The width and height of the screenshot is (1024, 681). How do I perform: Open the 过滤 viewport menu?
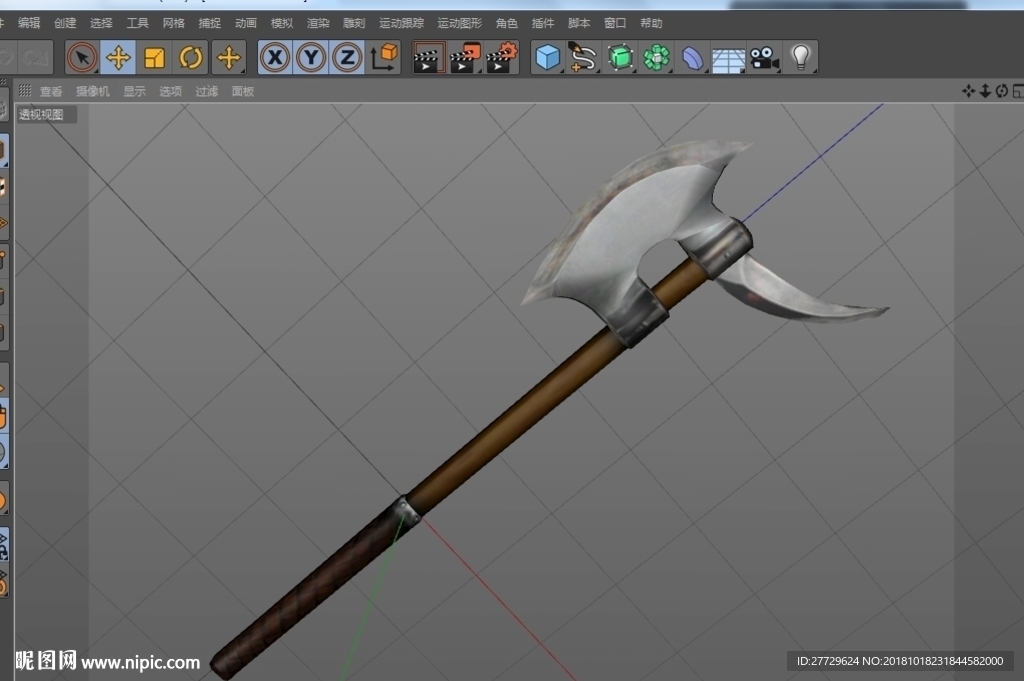[206, 91]
